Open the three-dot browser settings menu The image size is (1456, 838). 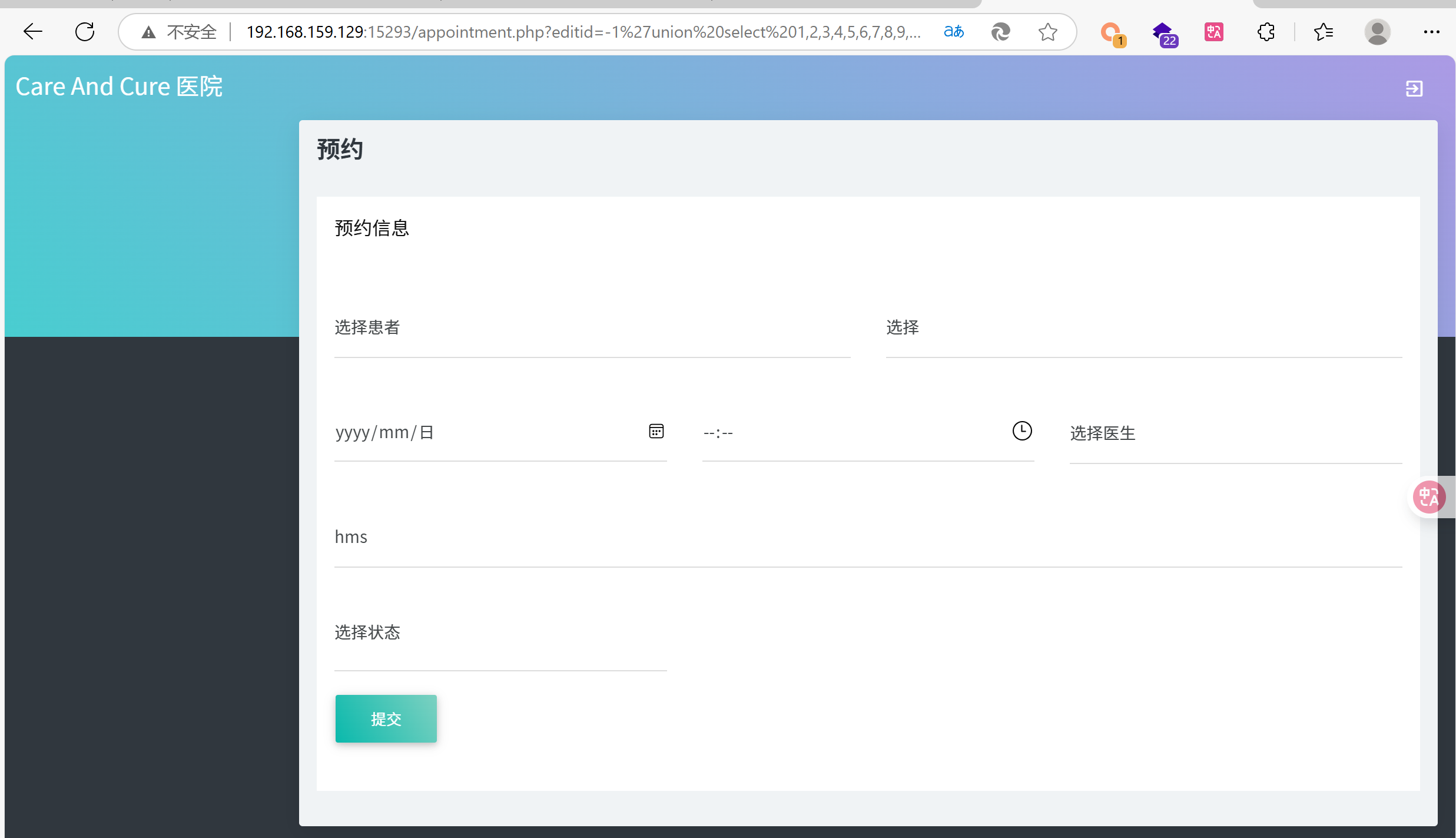[x=1433, y=32]
